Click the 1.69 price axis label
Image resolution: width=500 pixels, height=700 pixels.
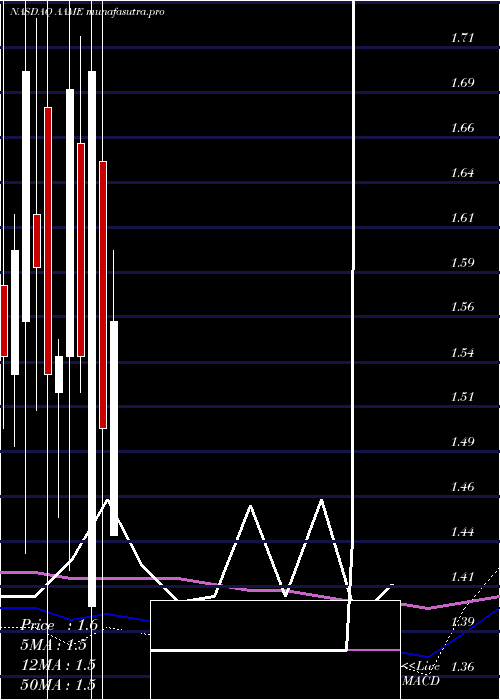pos(462,83)
